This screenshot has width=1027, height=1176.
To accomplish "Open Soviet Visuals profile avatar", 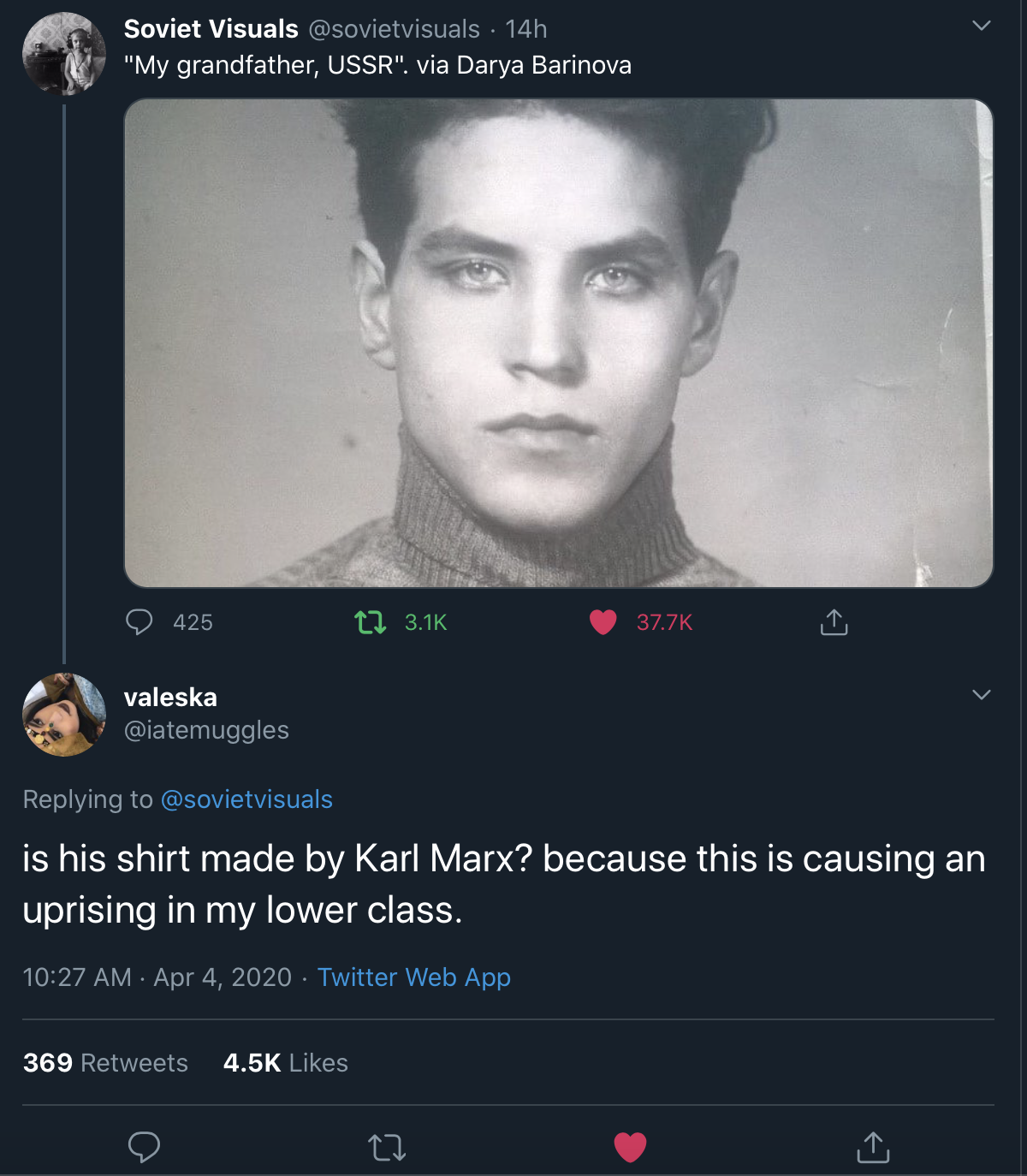I will click(x=64, y=53).
